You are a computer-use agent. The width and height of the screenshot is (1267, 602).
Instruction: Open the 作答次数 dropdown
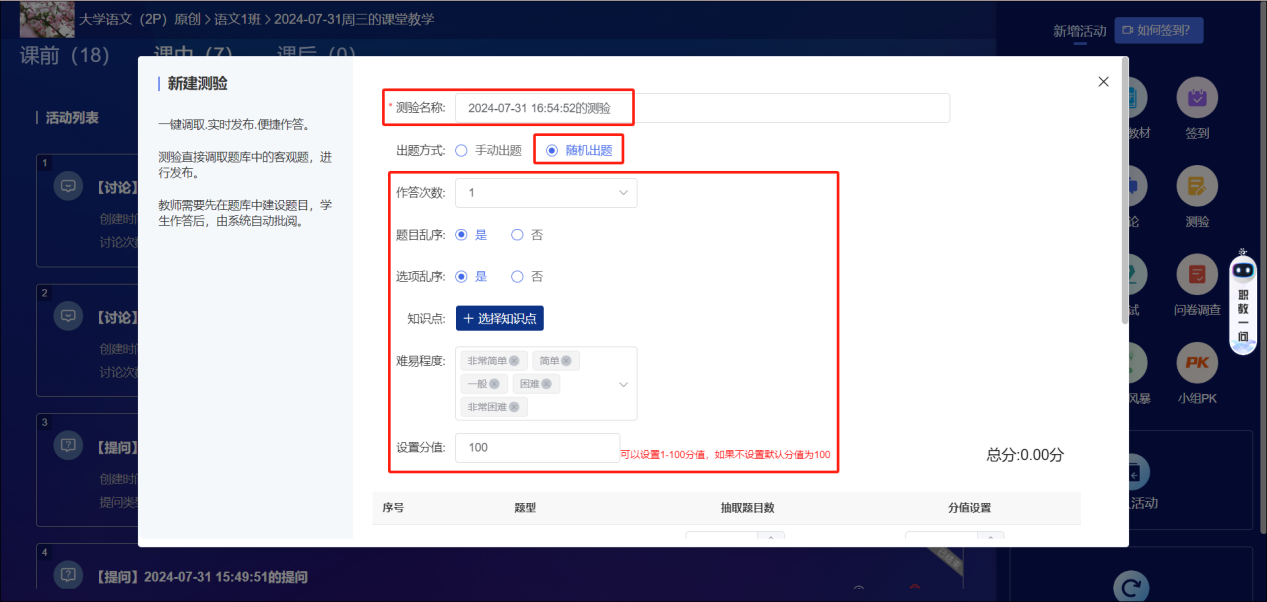pyautogui.click(x=546, y=193)
